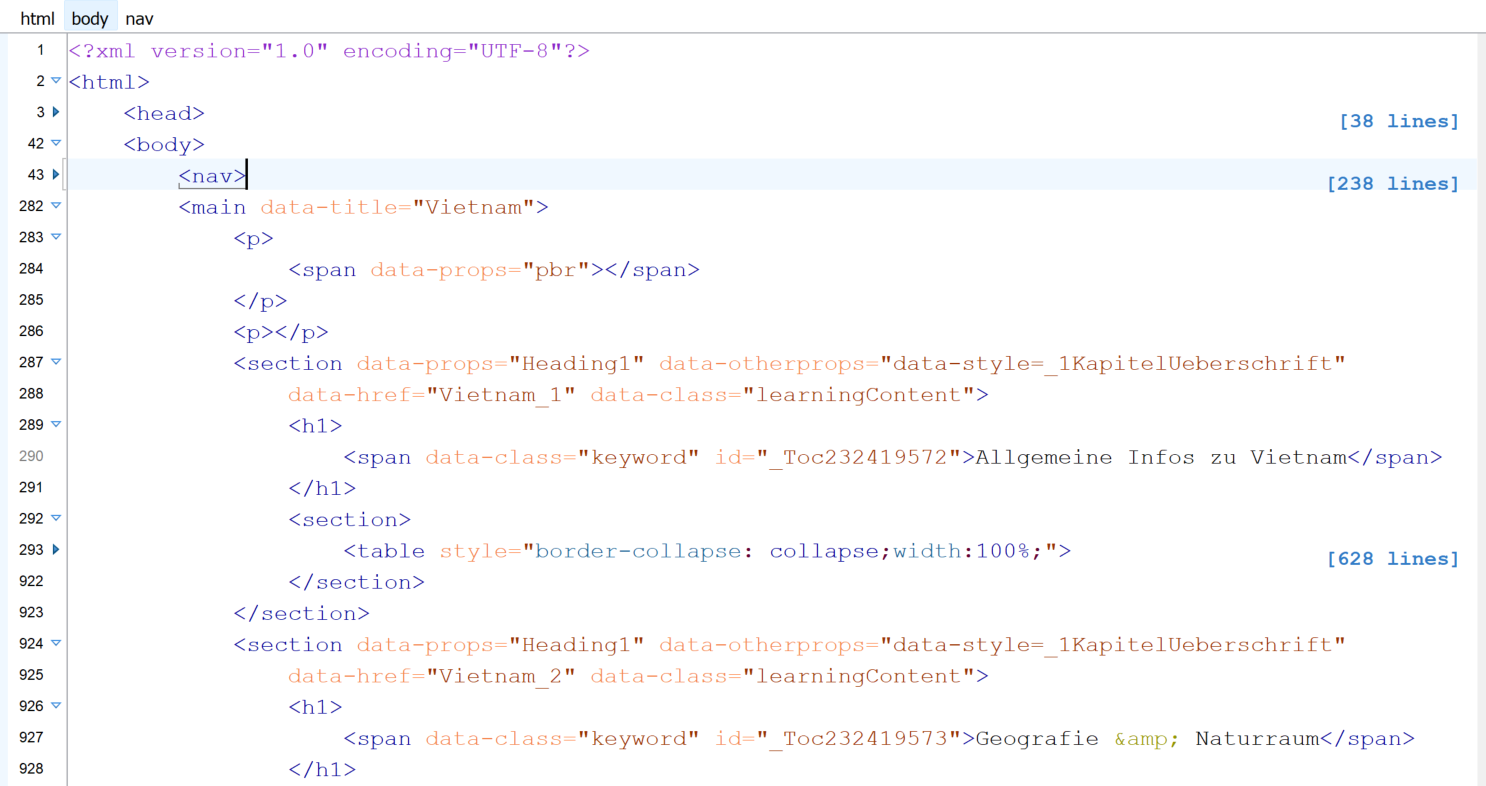Collapse the h1 fold on line 926
Screen dimensions: 1486x786
tap(56, 706)
